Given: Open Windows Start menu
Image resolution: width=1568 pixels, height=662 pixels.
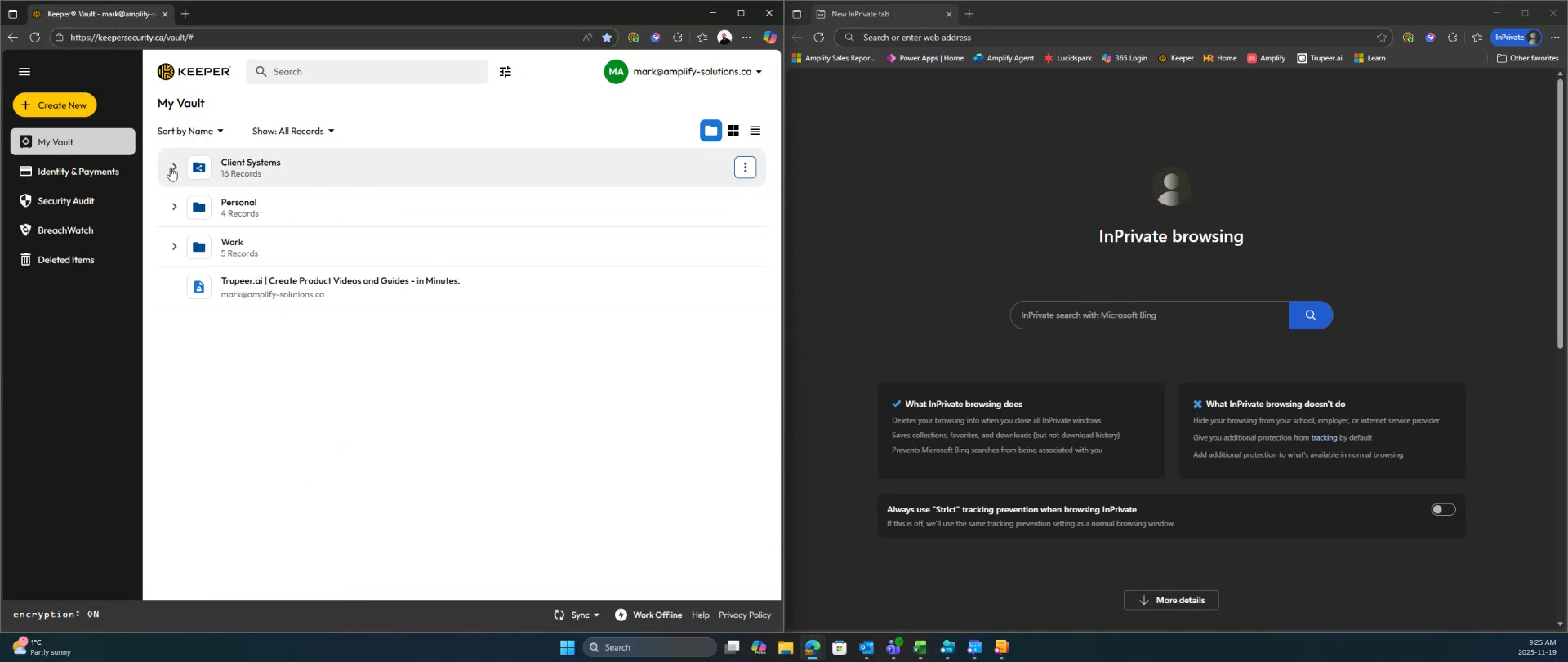Looking at the screenshot, I should (x=567, y=648).
